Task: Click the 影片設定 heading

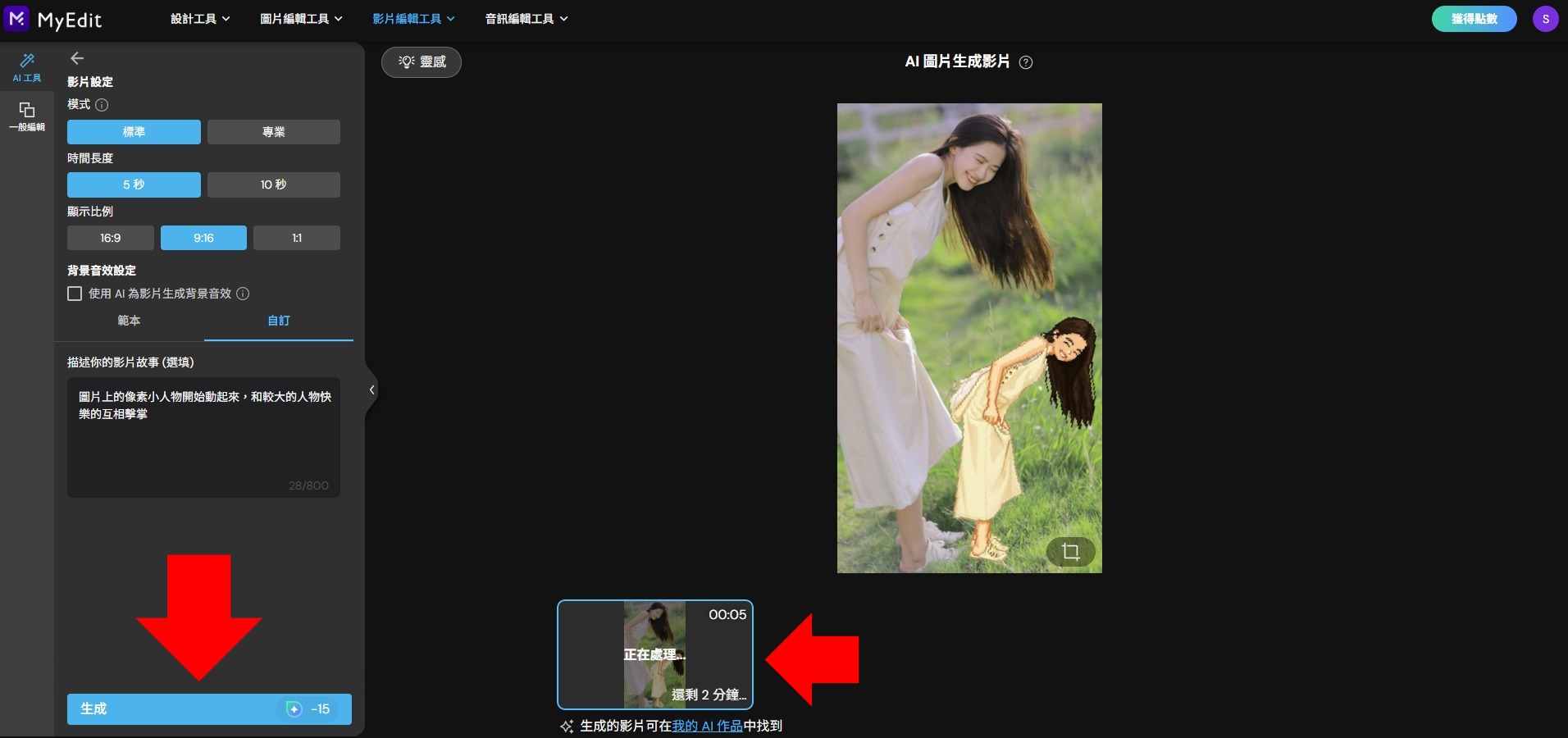Action: [x=90, y=82]
